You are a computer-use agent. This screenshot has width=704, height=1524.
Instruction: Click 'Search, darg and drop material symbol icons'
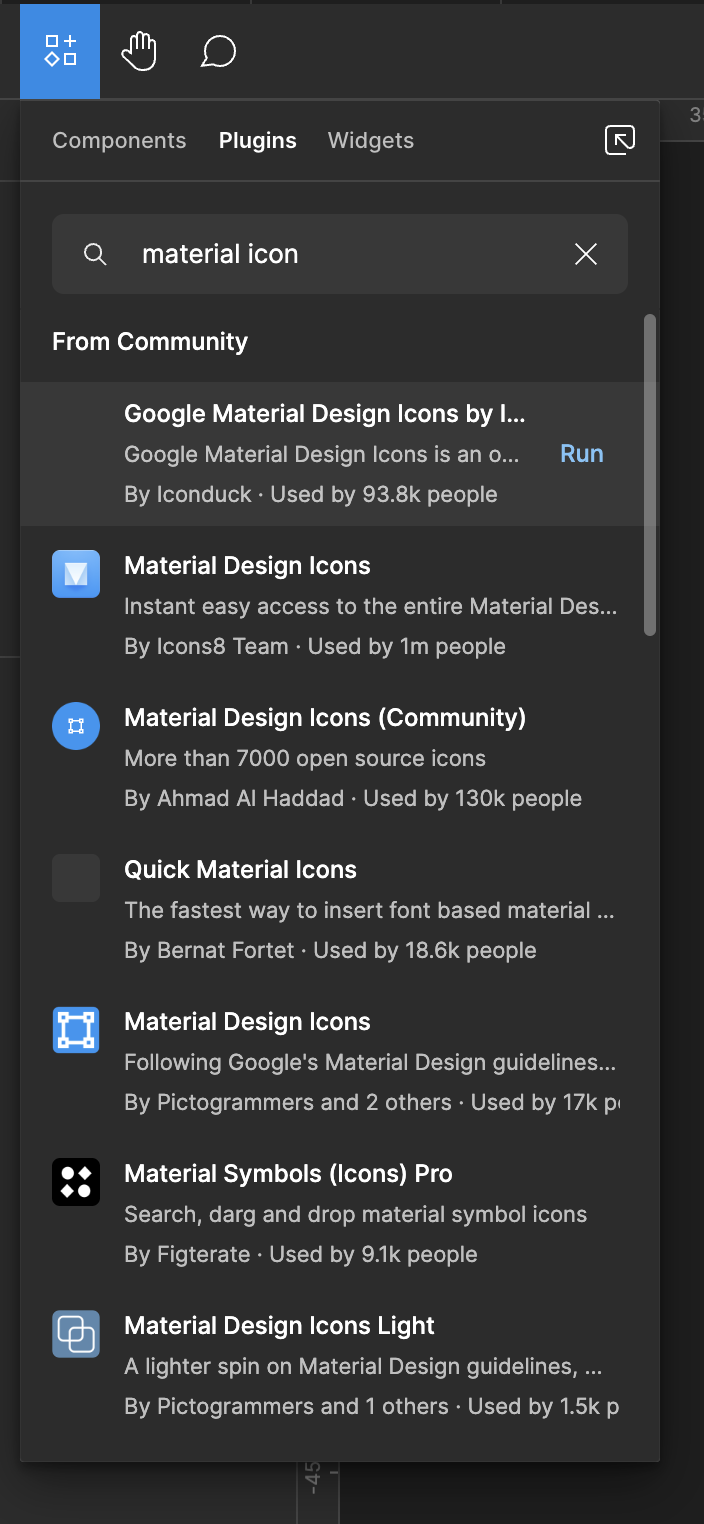[355, 1214]
